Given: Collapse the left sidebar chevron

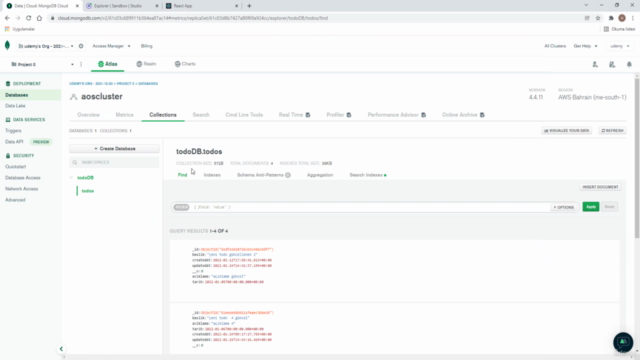Looking at the screenshot, I should point(61,349).
